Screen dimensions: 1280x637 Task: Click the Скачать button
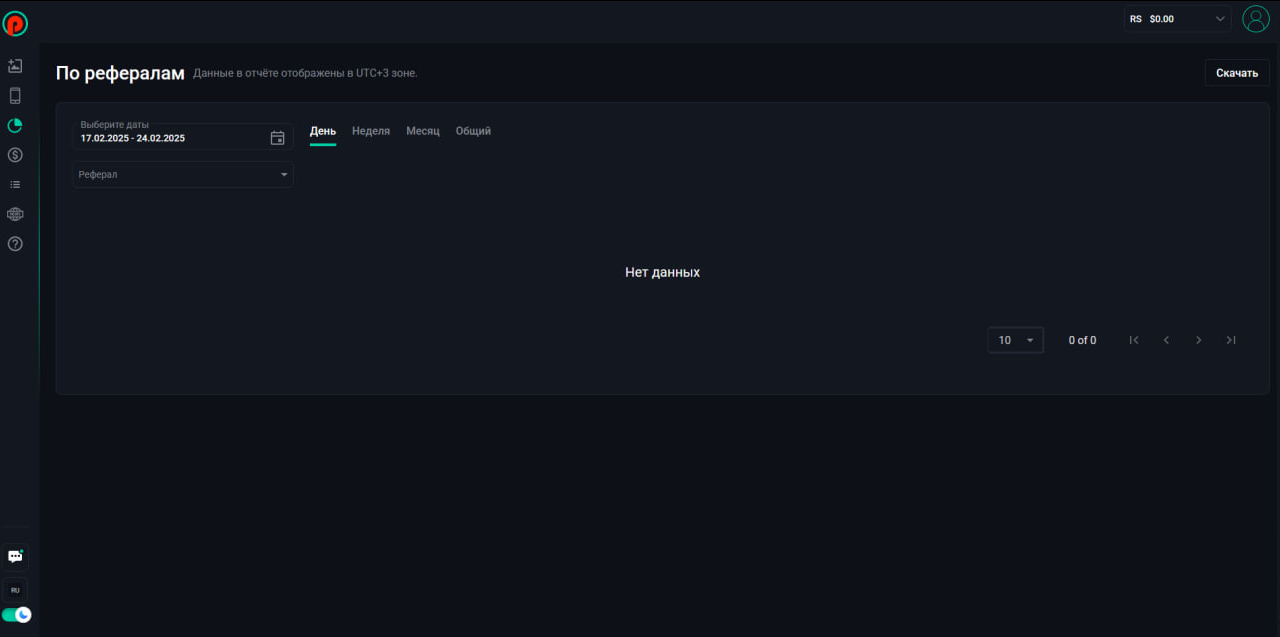[x=1237, y=73]
